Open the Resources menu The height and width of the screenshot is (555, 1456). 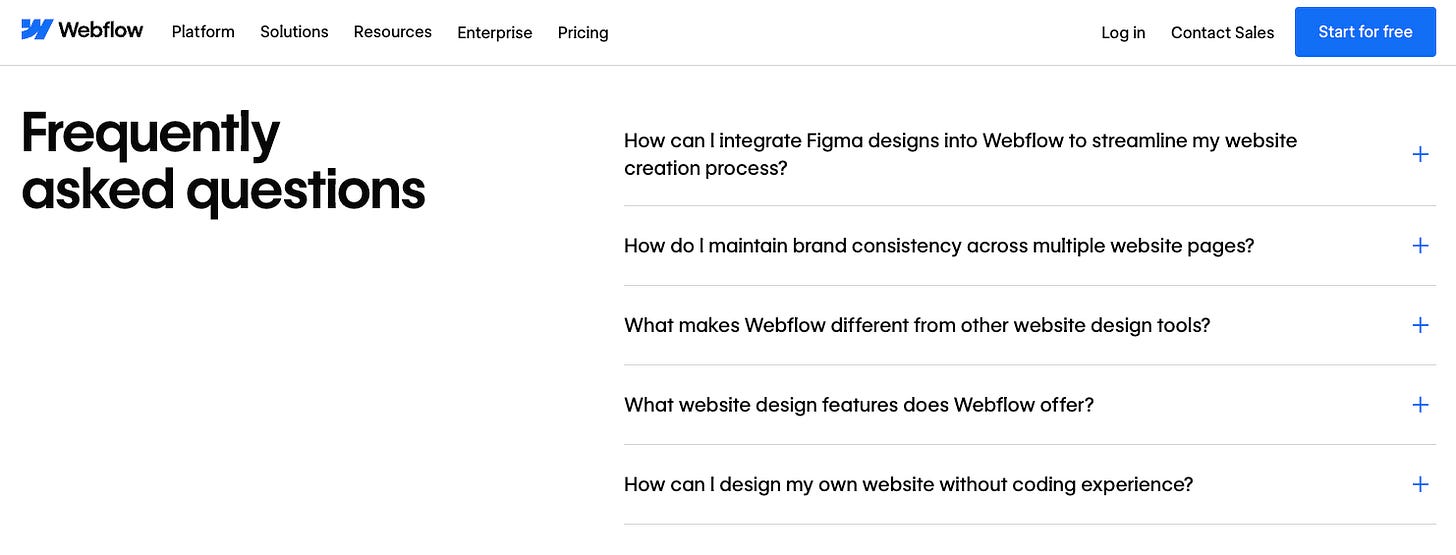point(393,32)
